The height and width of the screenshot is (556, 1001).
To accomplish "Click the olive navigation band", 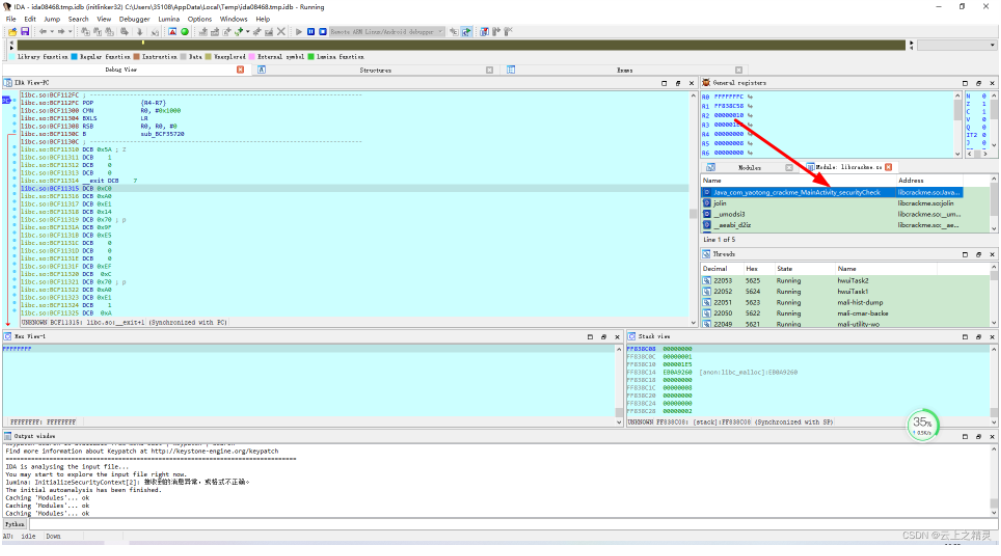I will (x=461, y=45).
